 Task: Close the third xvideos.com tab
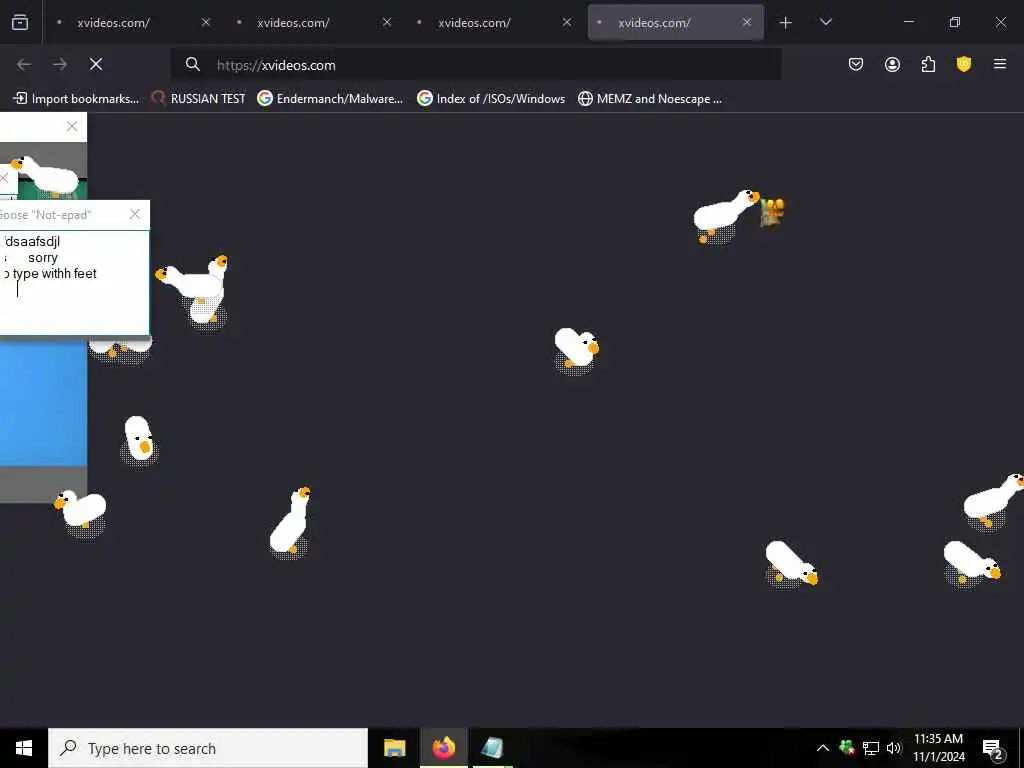(567, 22)
